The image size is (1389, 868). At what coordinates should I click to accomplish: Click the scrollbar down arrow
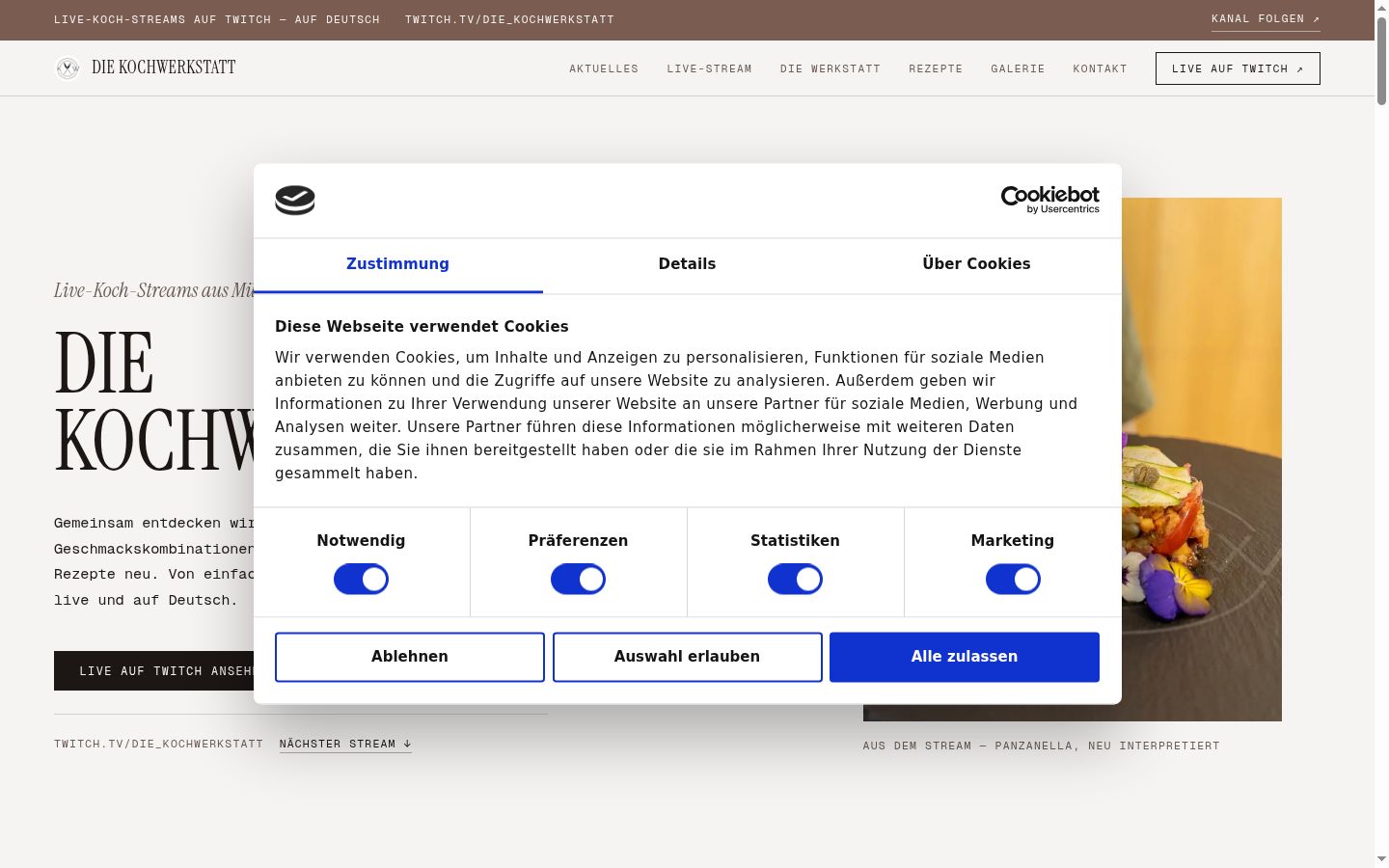(x=1381, y=859)
